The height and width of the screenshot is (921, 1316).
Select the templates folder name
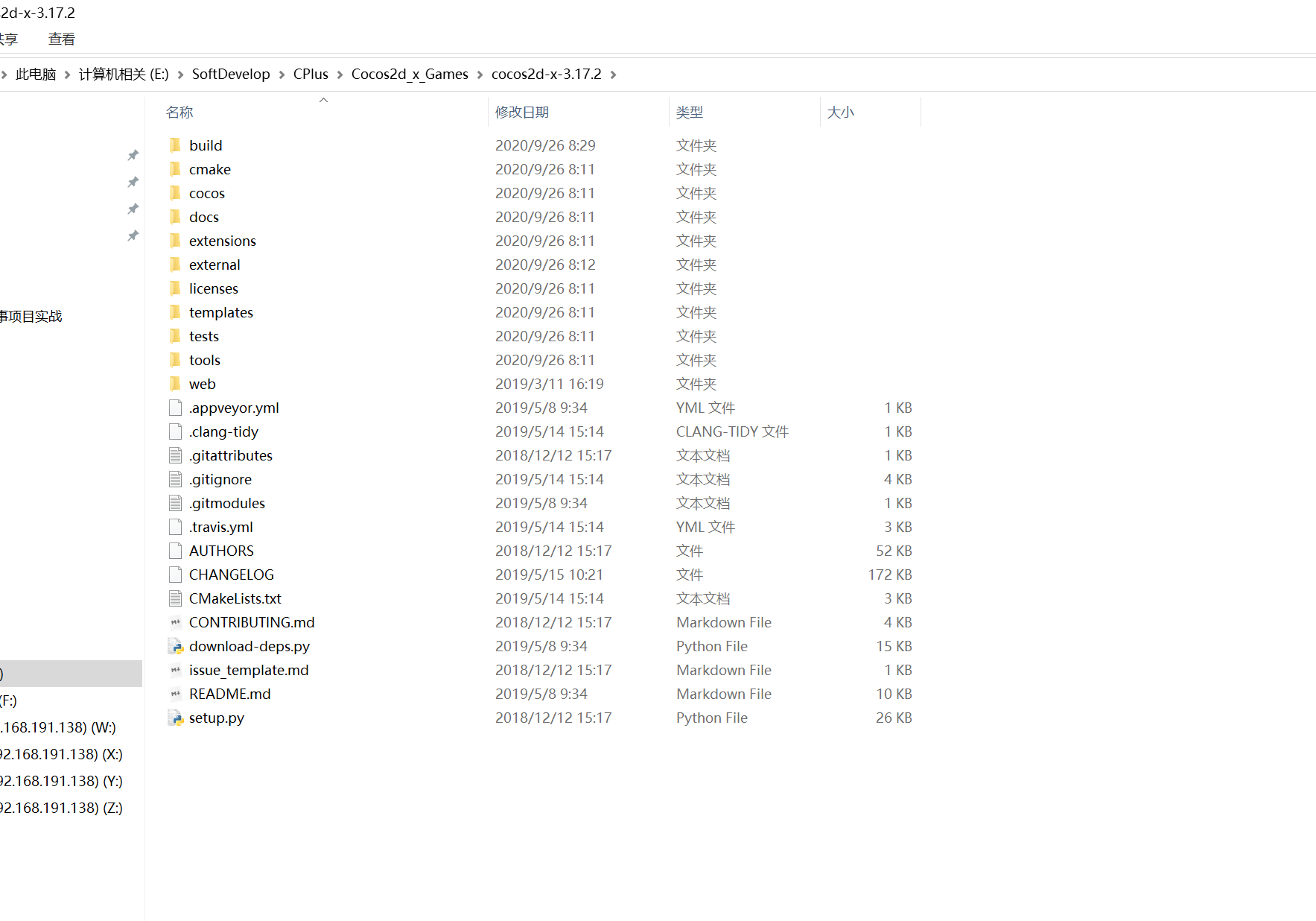pyautogui.click(x=221, y=312)
